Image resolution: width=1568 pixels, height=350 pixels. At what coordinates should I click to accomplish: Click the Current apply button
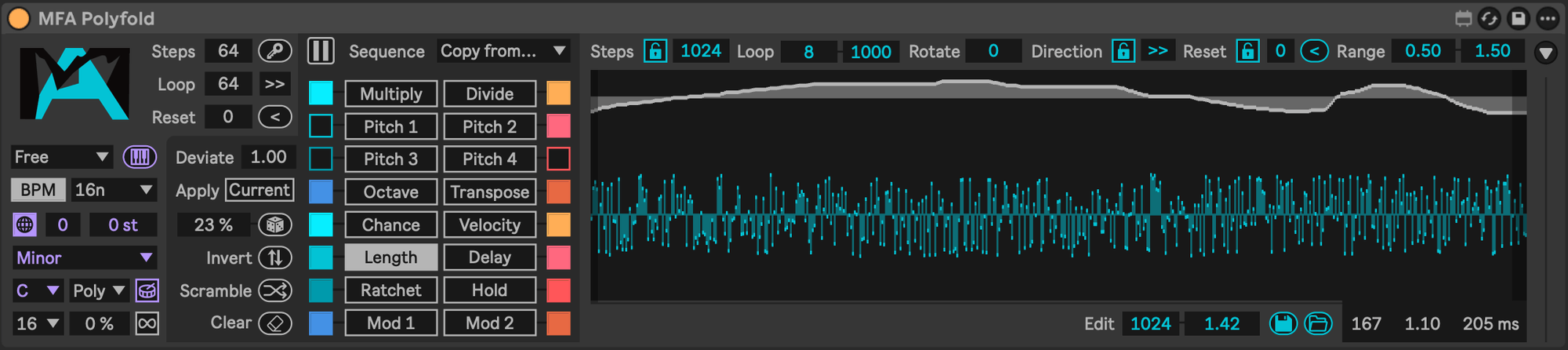pos(260,190)
